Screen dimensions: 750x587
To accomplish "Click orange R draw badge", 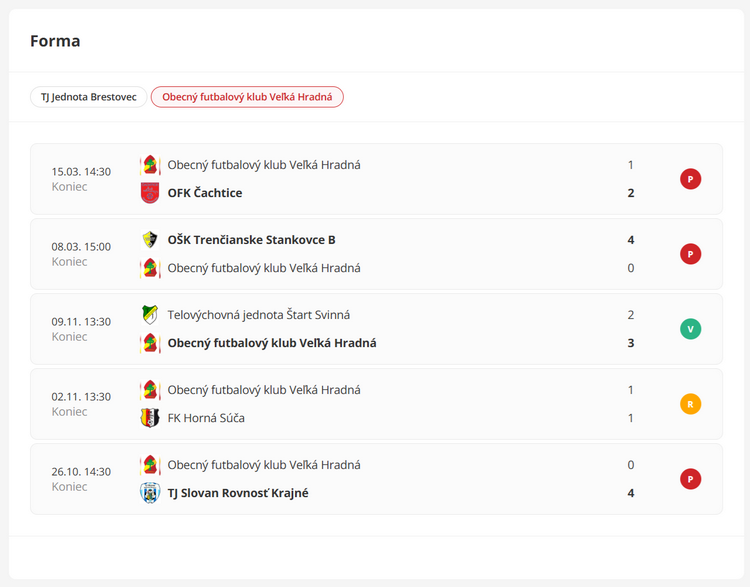I will click(x=690, y=404).
